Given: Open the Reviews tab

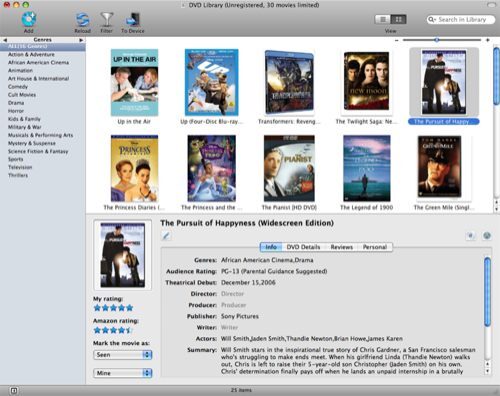Looking at the screenshot, I should tap(342, 247).
